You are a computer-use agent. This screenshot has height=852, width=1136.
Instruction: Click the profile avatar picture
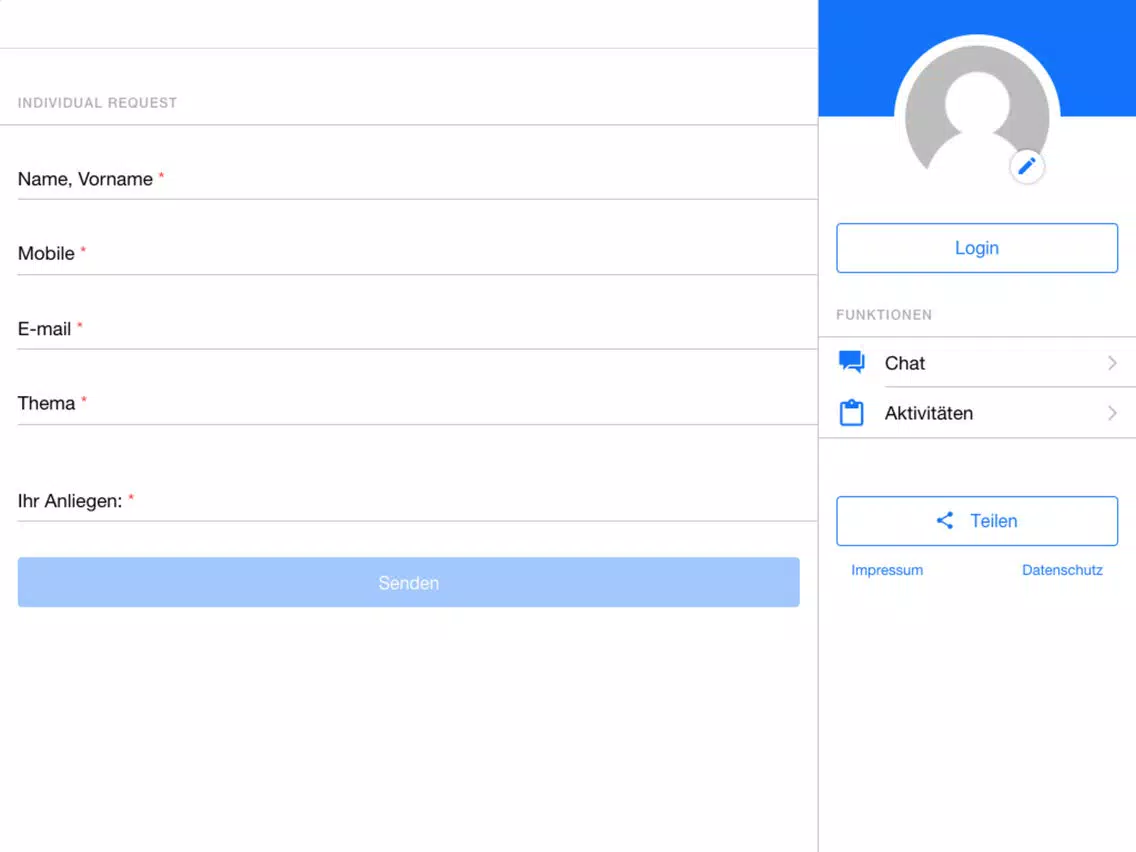click(x=977, y=116)
